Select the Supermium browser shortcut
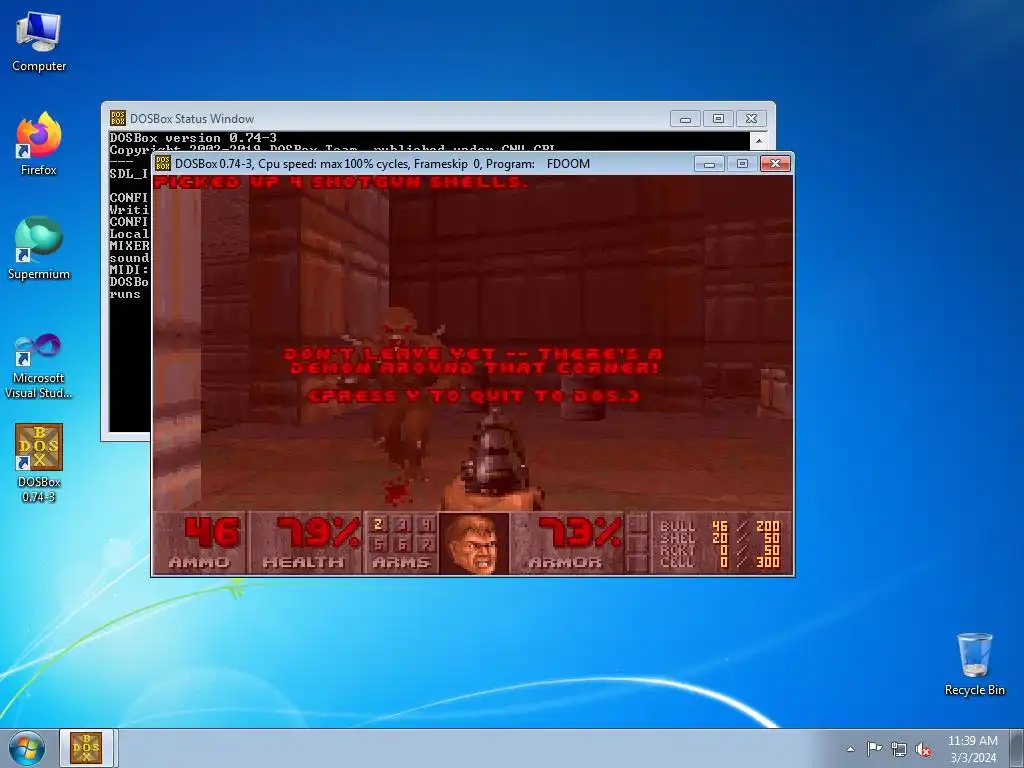The height and width of the screenshot is (768, 1024). coord(39,248)
